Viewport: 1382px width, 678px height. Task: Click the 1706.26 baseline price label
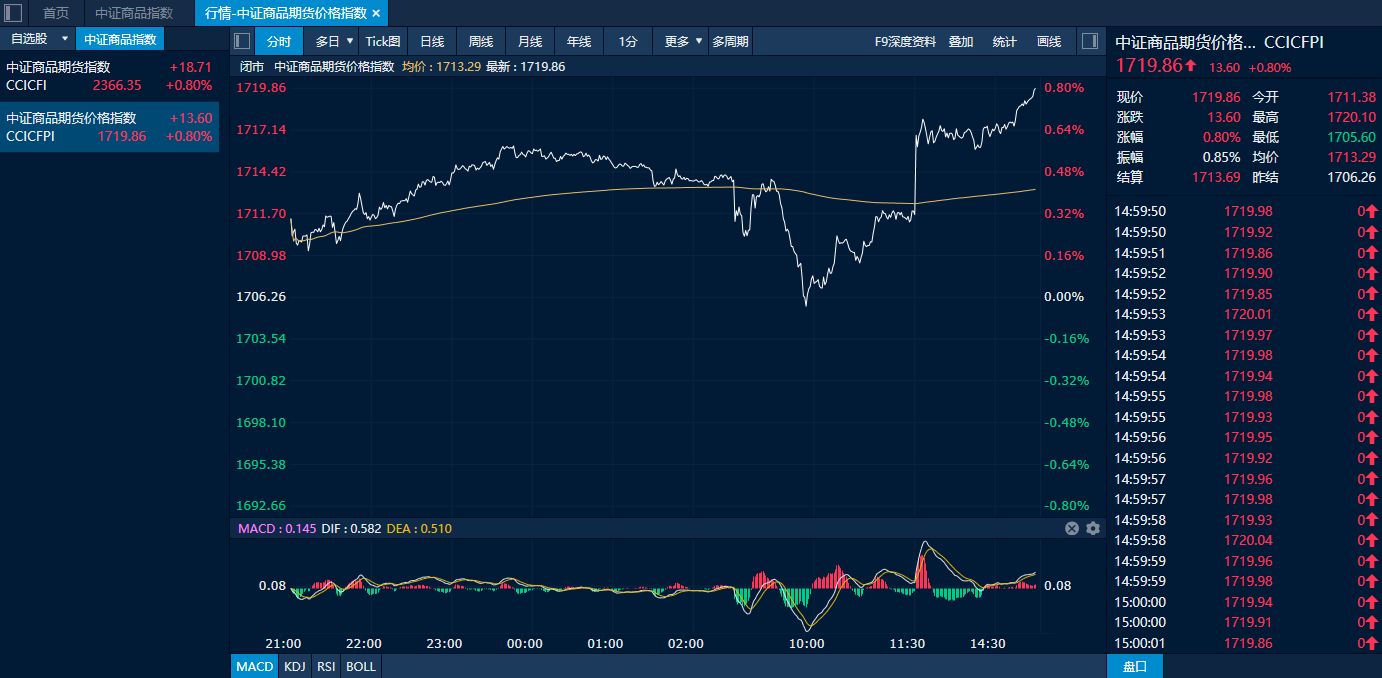tap(261, 297)
